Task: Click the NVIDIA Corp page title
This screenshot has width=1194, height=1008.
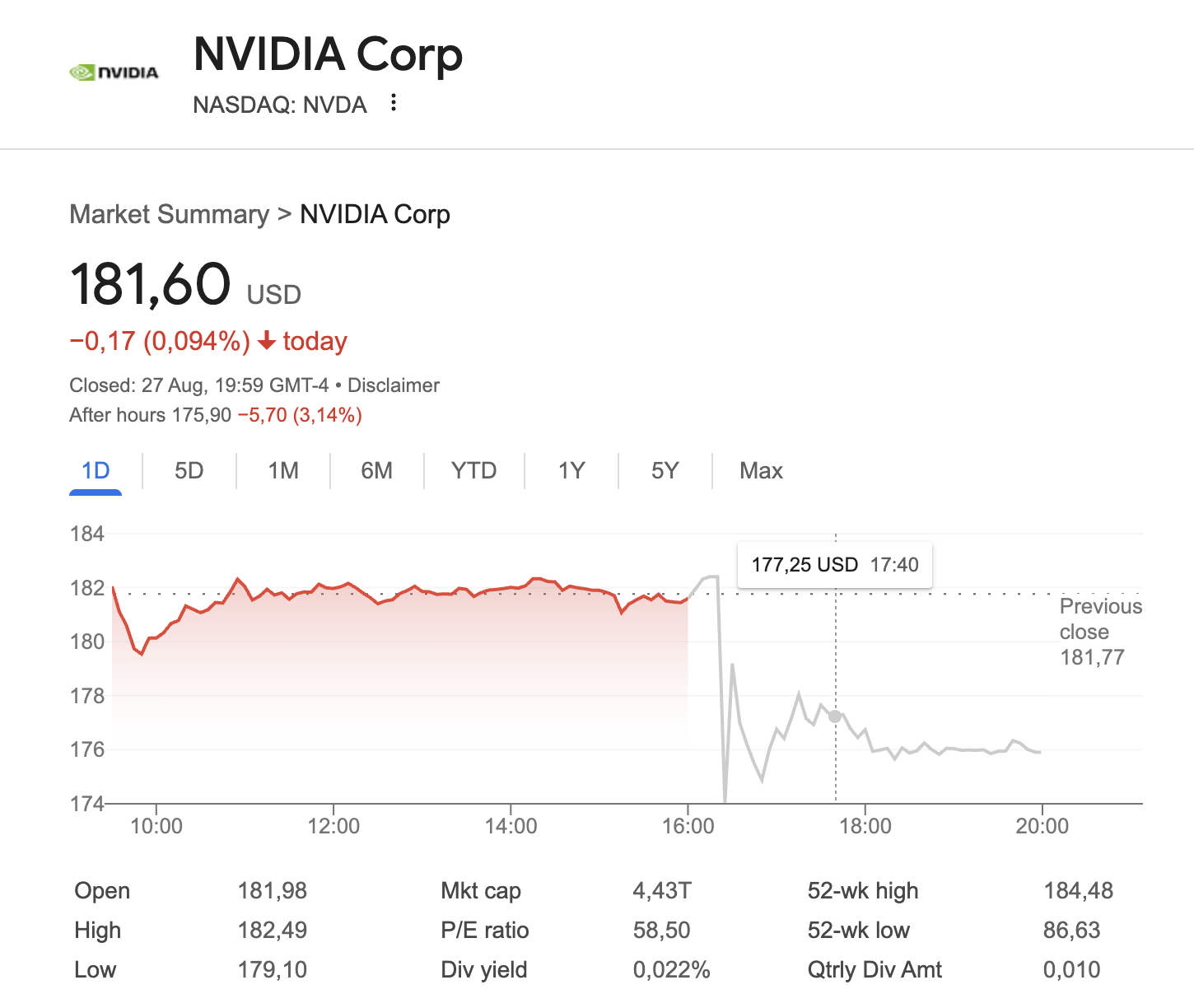Action: 328,54
